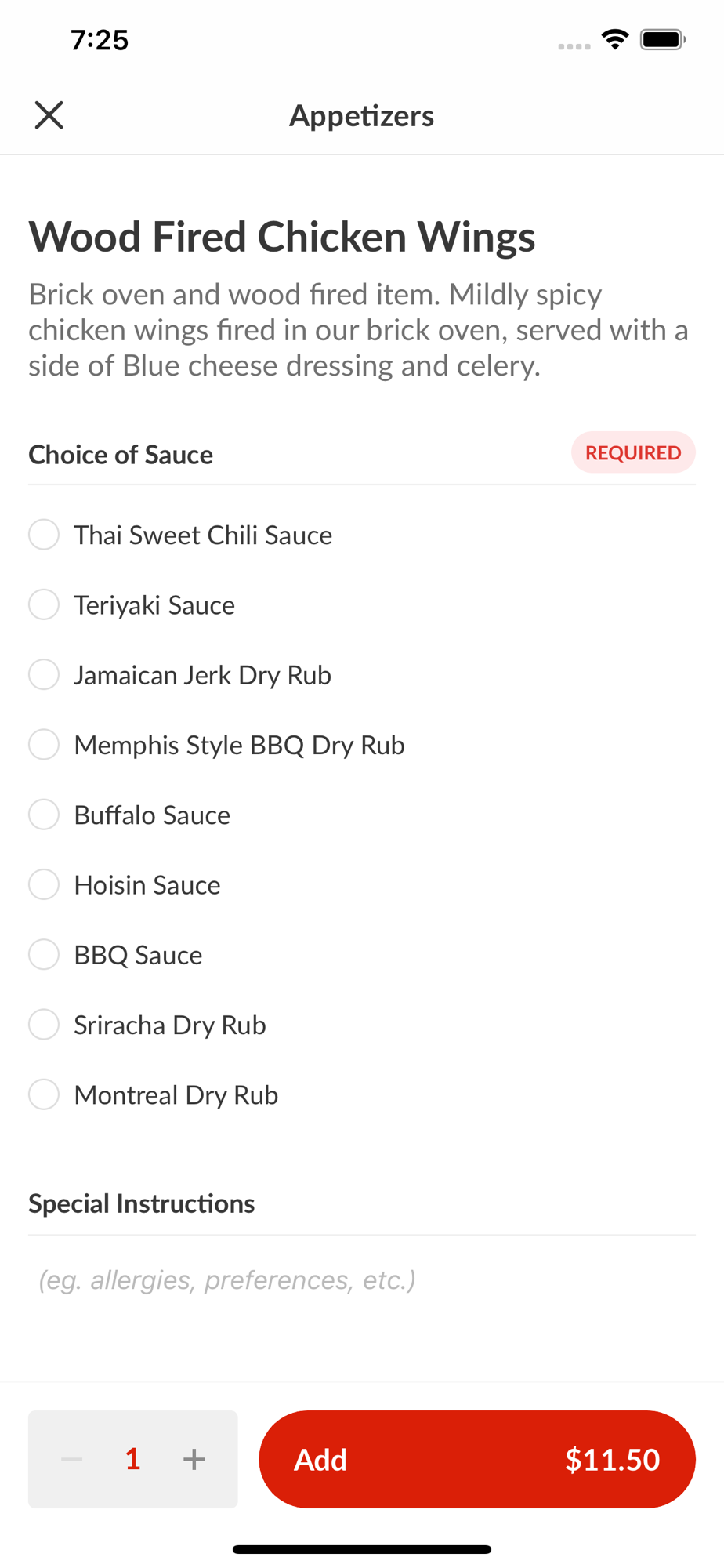
Task: Tap the quantity number 1
Action: point(133,1459)
